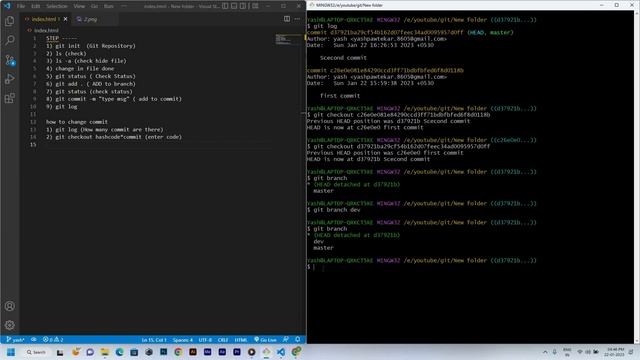The image size is (640, 360).
Task: Toggle the primary side bar layout icon
Action: [x=225, y=6]
